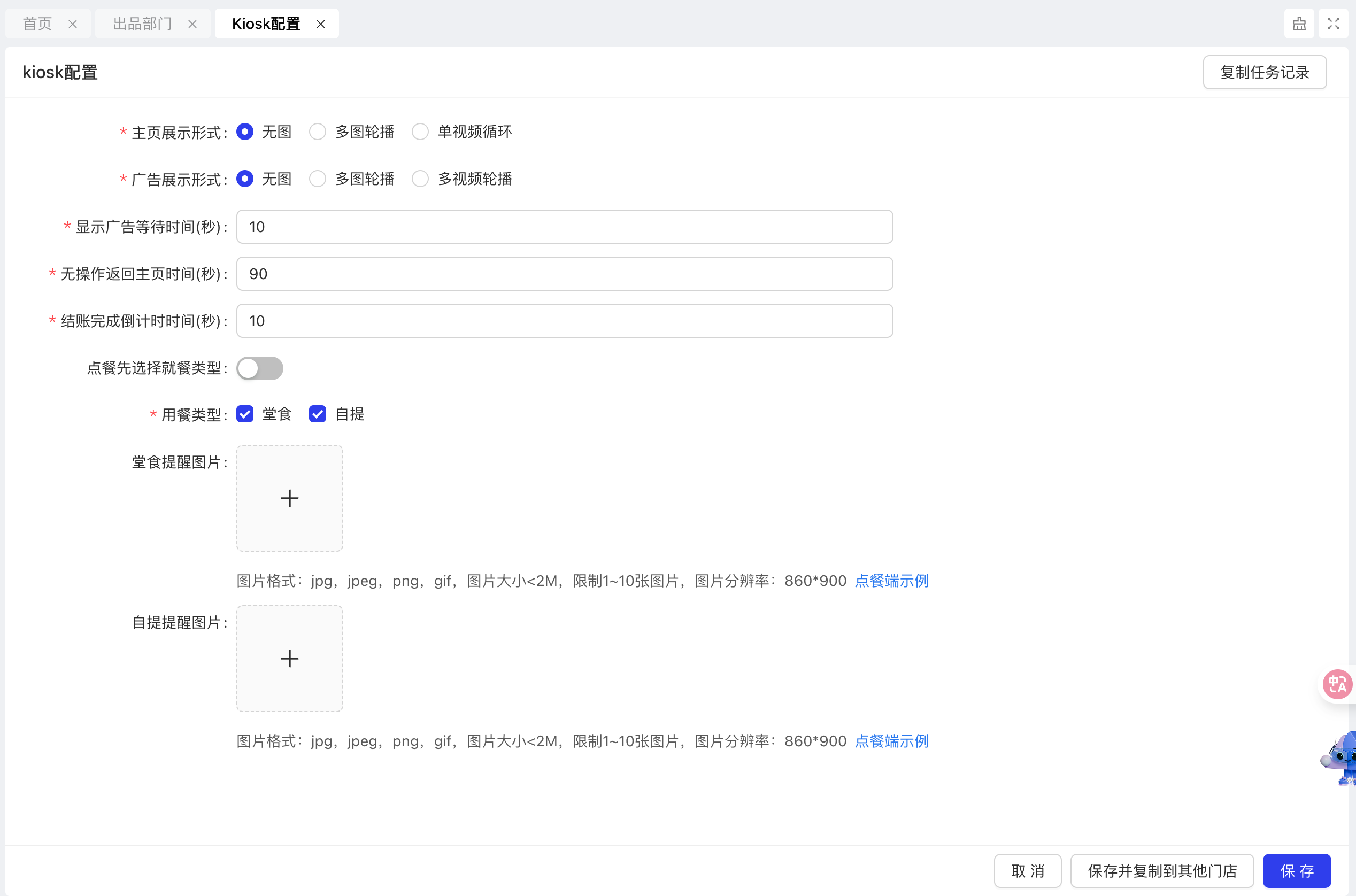Uncheck the 堂食 checkbox

pos(245,414)
